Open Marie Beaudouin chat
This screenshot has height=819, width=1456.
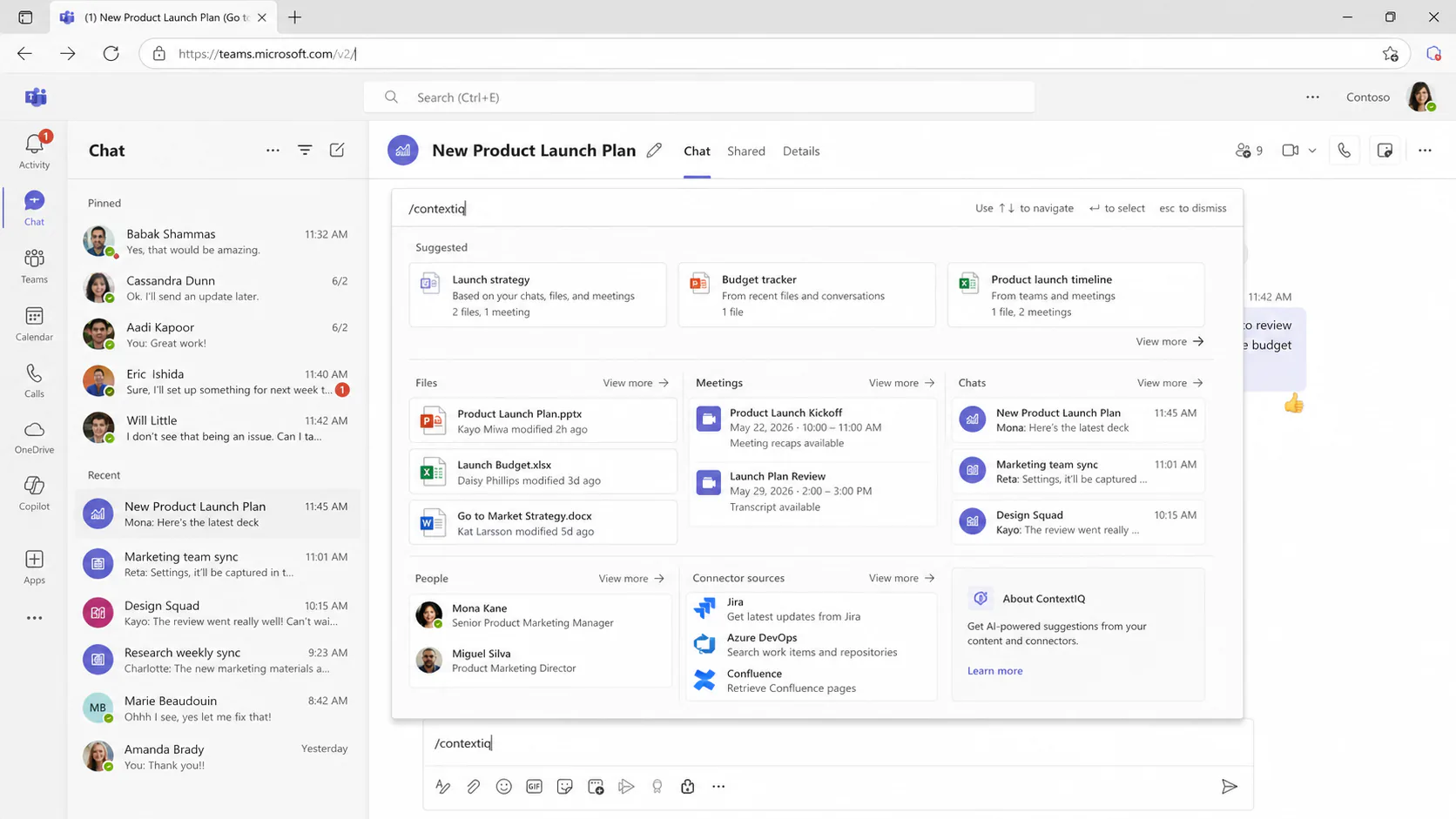[x=218, y=708]
